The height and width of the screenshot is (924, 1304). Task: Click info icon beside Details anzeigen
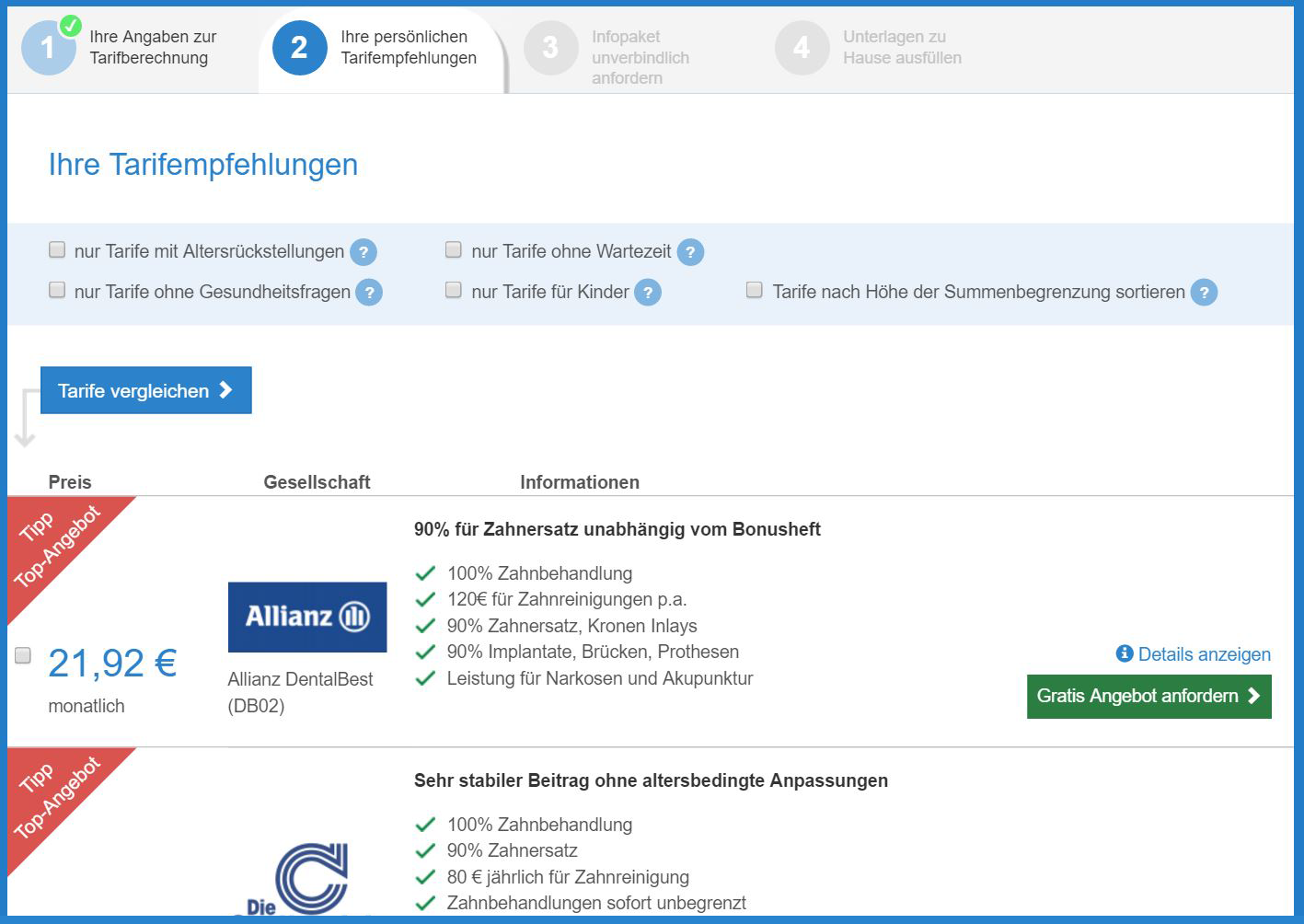point(1124,653)
